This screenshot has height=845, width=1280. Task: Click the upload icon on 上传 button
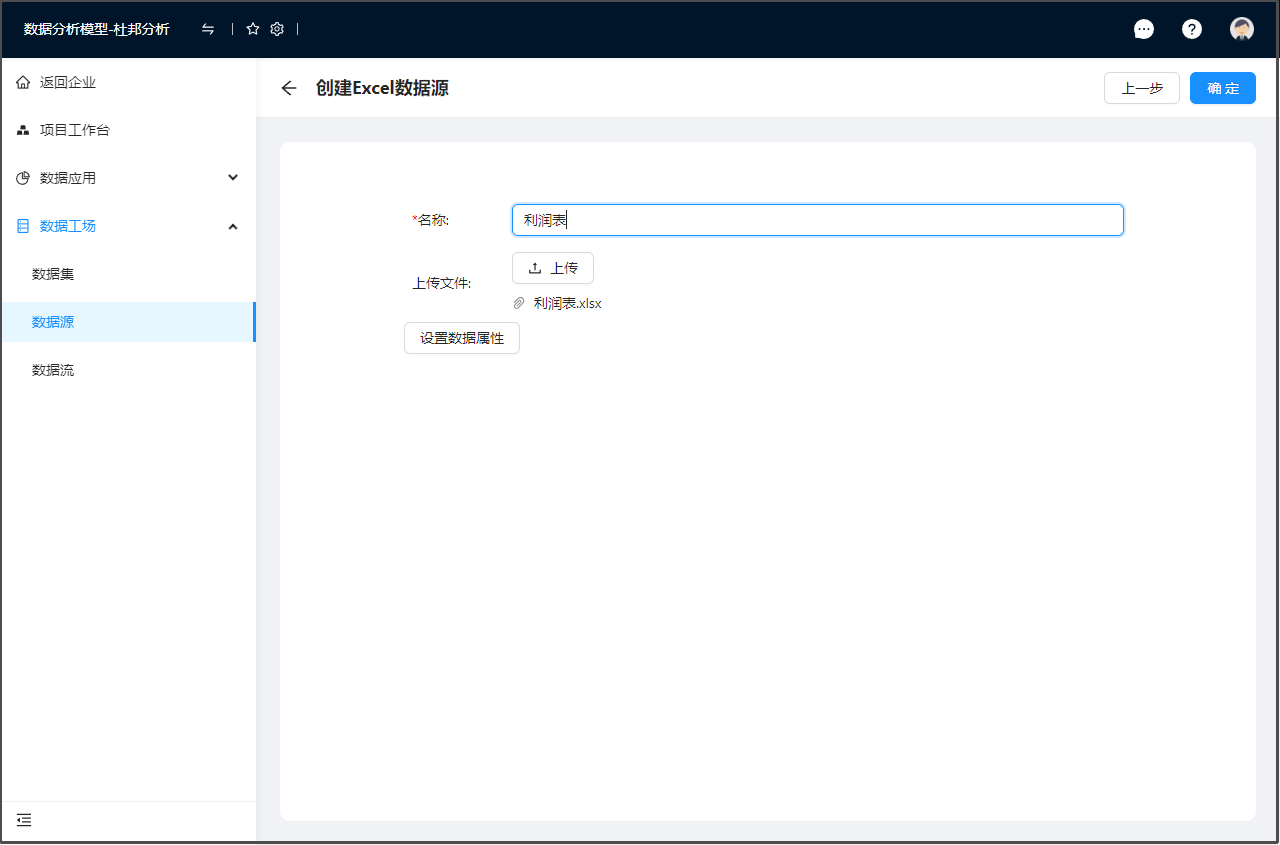536,267
